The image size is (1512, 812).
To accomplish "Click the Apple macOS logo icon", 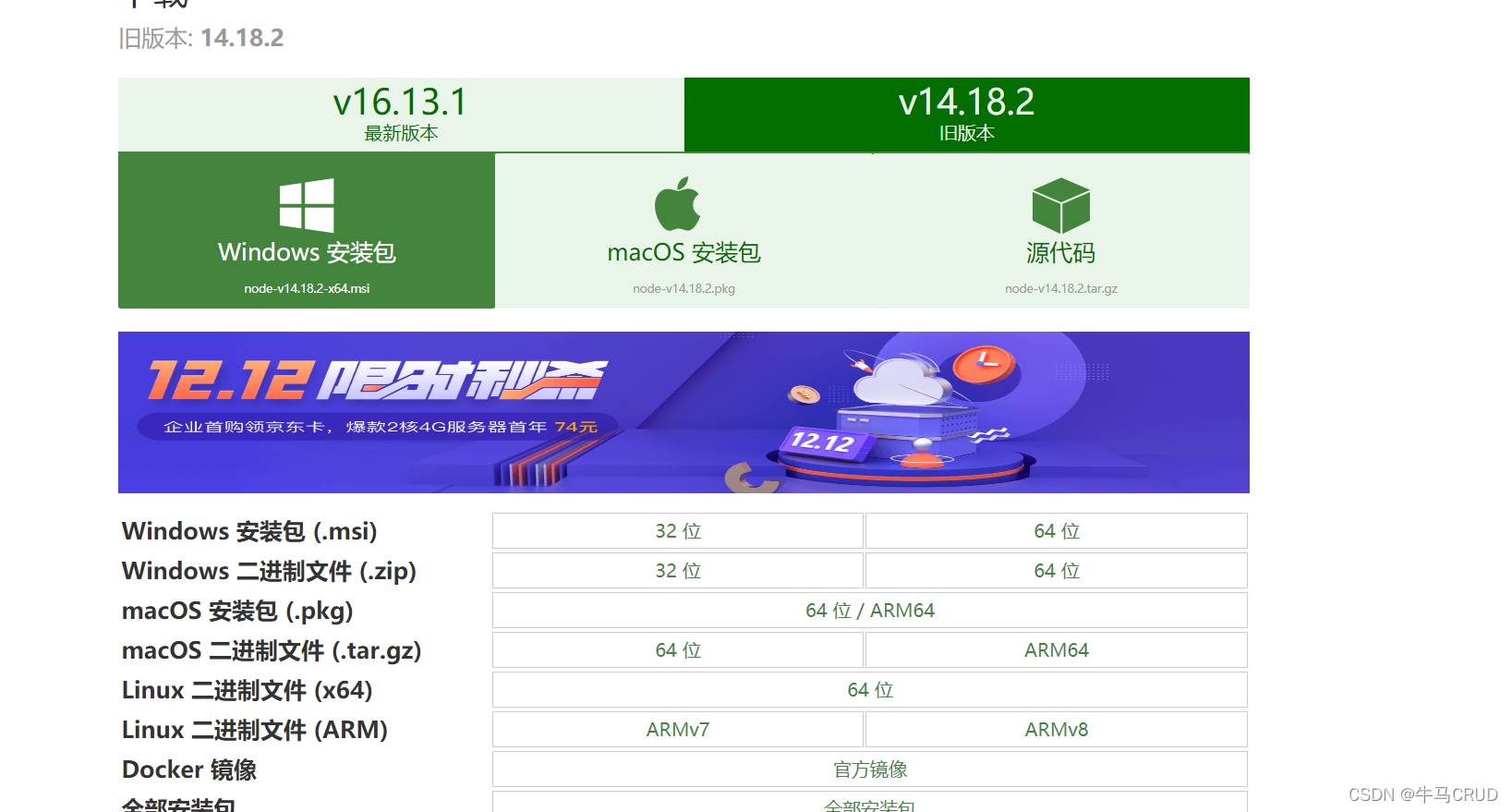I will 678,203.
